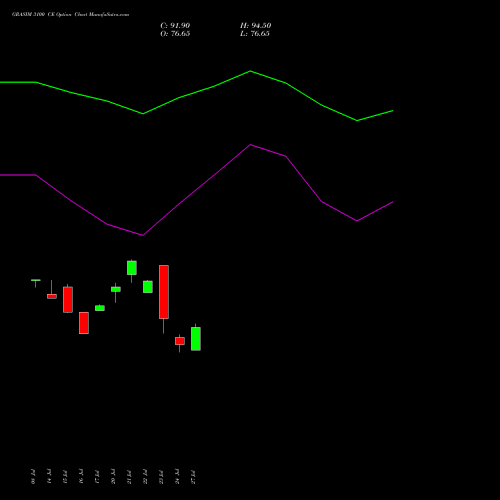This screenshot has height=500, width=500.
Task: Select the open value O: 76.65
Action: 175,34
